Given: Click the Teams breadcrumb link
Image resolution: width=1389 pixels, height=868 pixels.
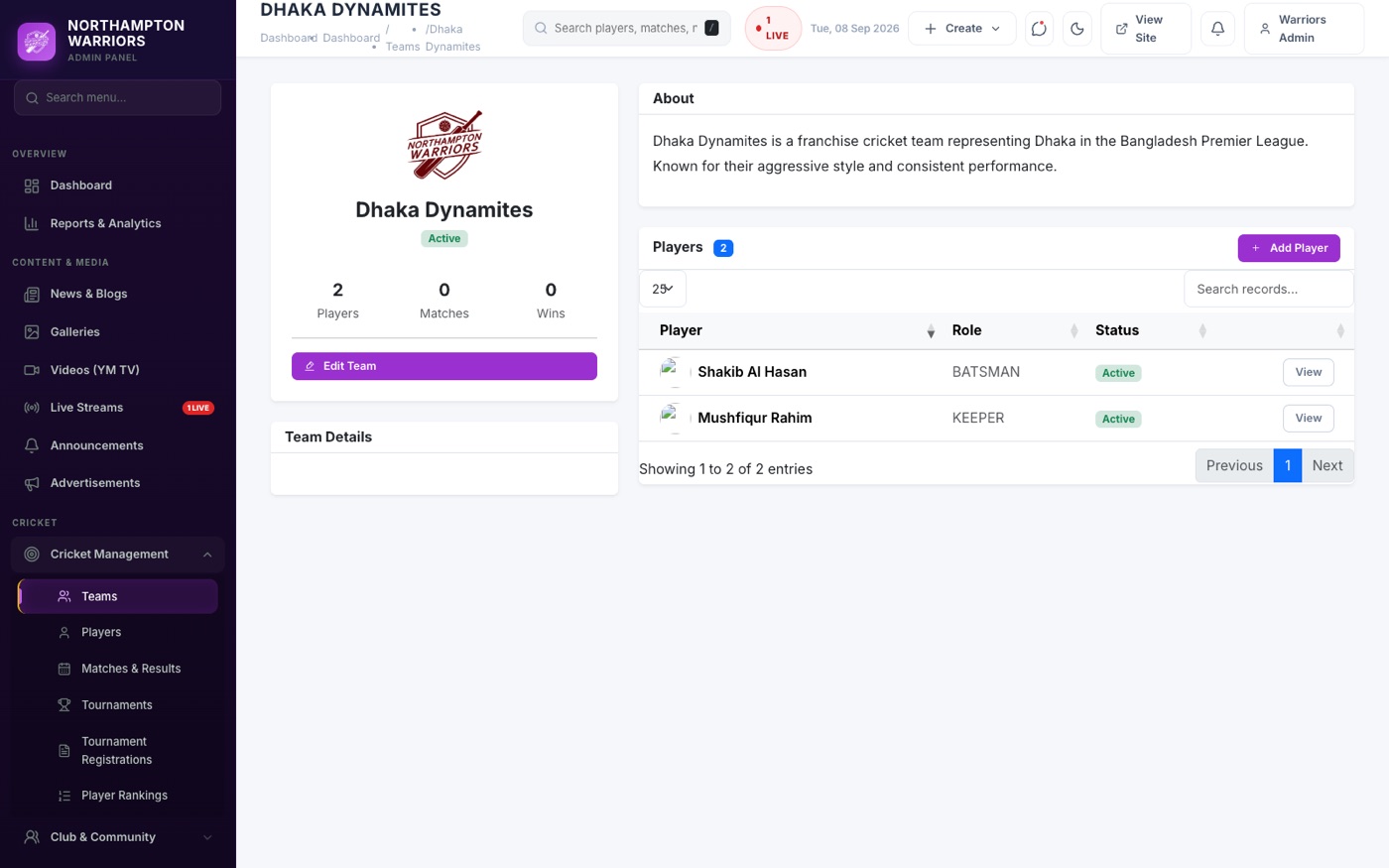Looking at the screenshot, I should 402,47.
